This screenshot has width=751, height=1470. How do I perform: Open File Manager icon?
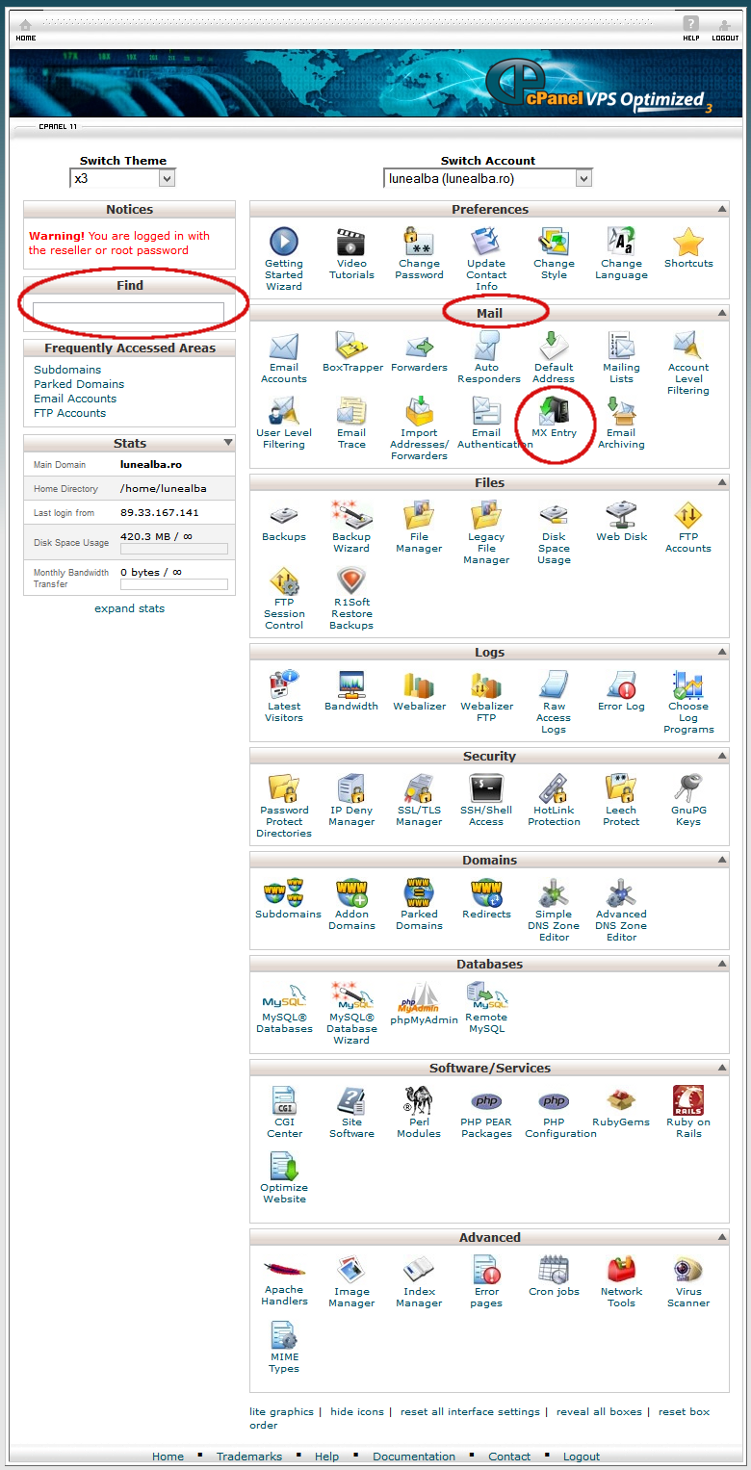pos(419,527)
